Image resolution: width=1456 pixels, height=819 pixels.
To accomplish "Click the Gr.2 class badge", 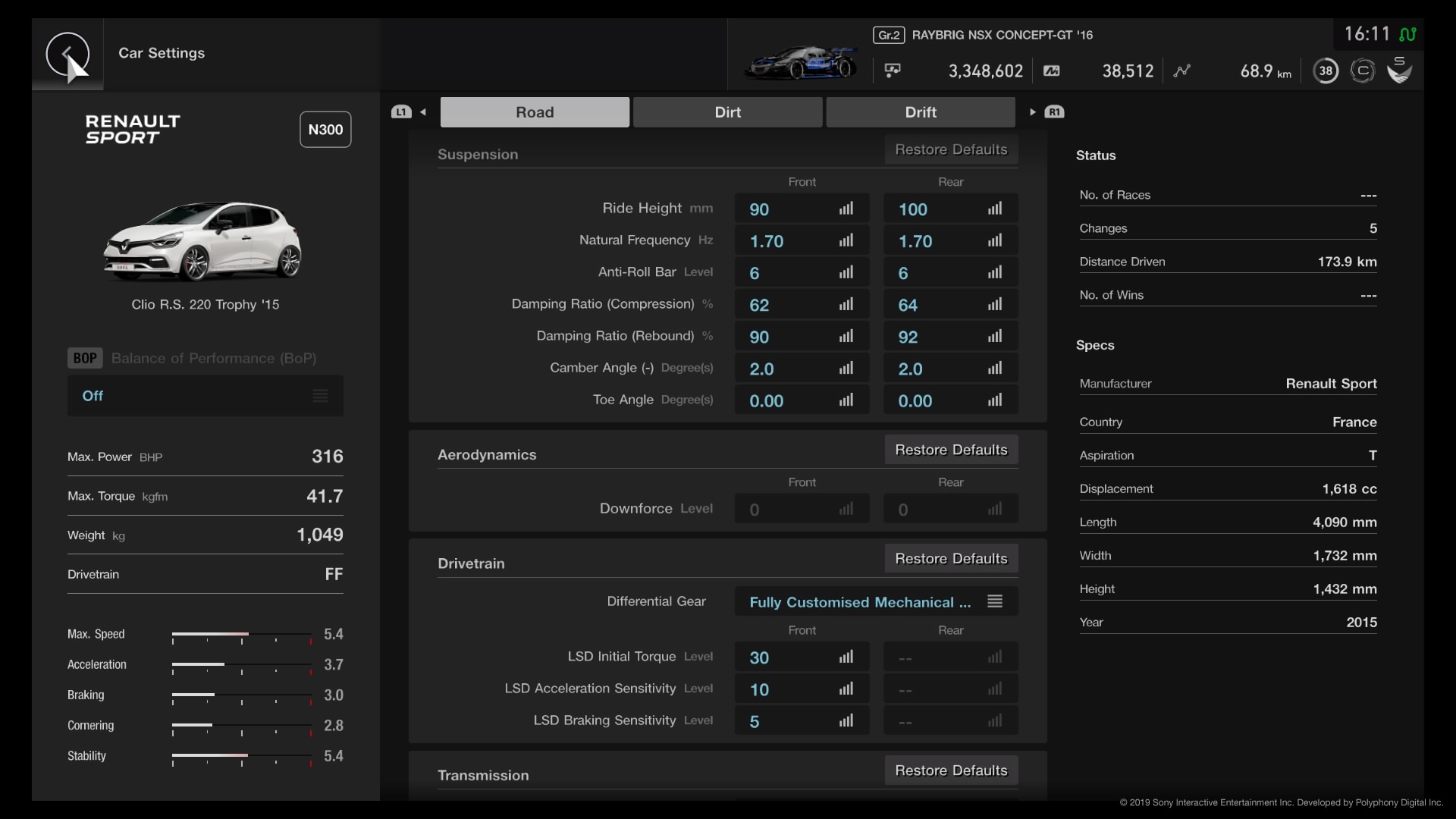I will click(x=889, y=35).
